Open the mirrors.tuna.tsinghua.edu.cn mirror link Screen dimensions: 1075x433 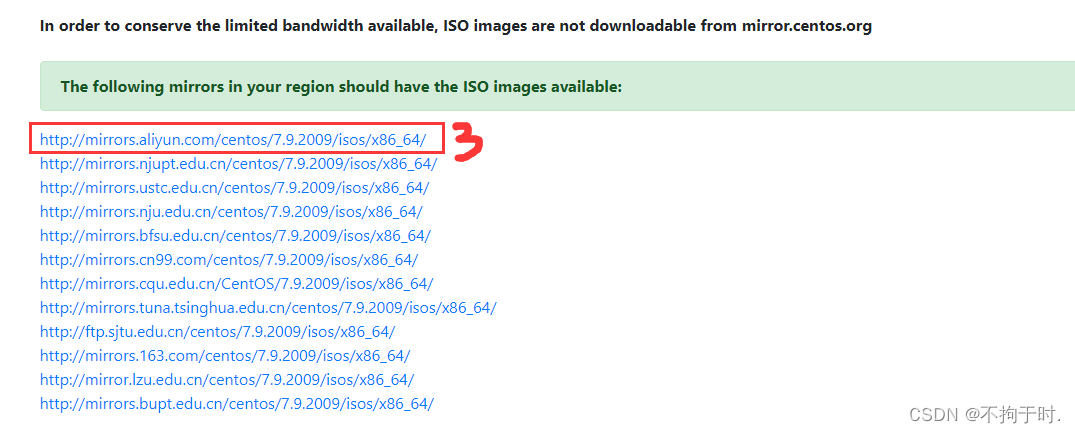(x=268, y=308)
